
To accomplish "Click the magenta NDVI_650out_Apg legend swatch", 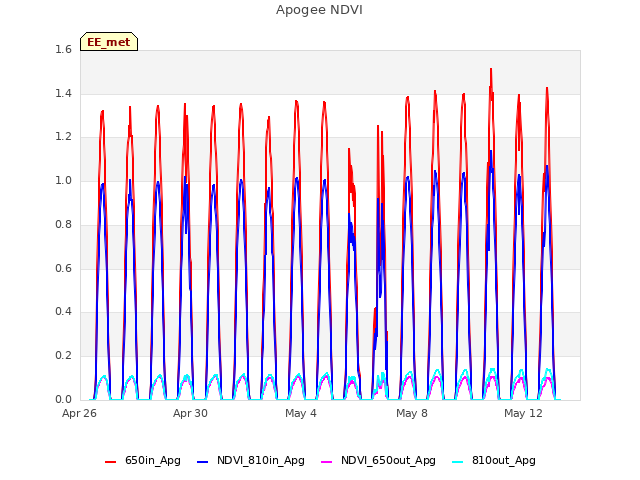I will click(327, 462).
